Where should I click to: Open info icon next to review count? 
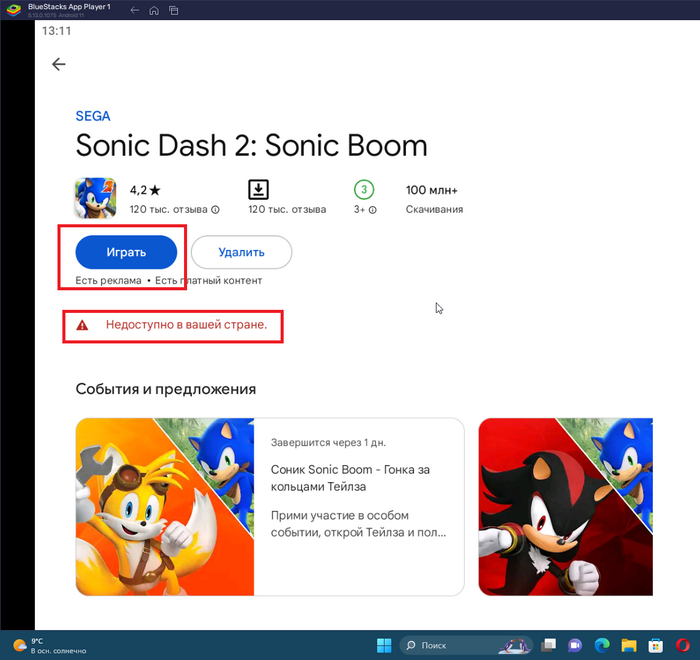pyautogui.click(x=215, y=210)
